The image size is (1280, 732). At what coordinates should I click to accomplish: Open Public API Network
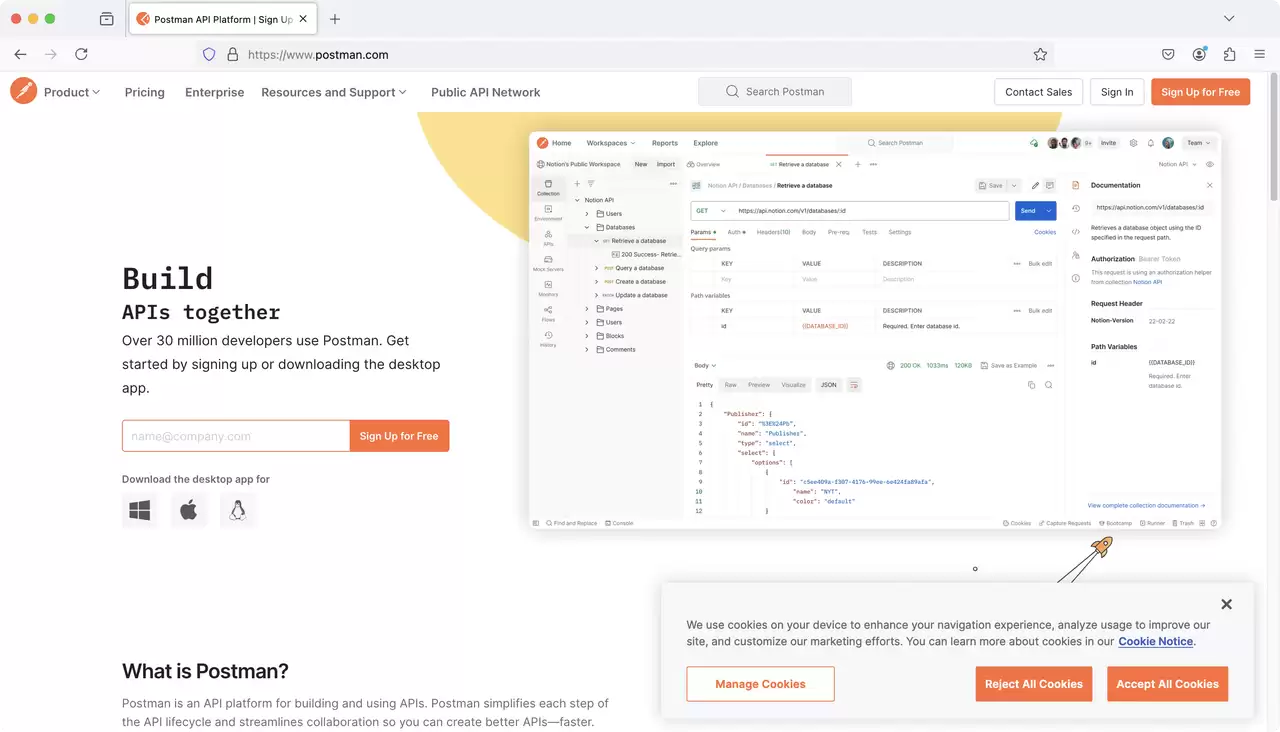pos(485,92)
